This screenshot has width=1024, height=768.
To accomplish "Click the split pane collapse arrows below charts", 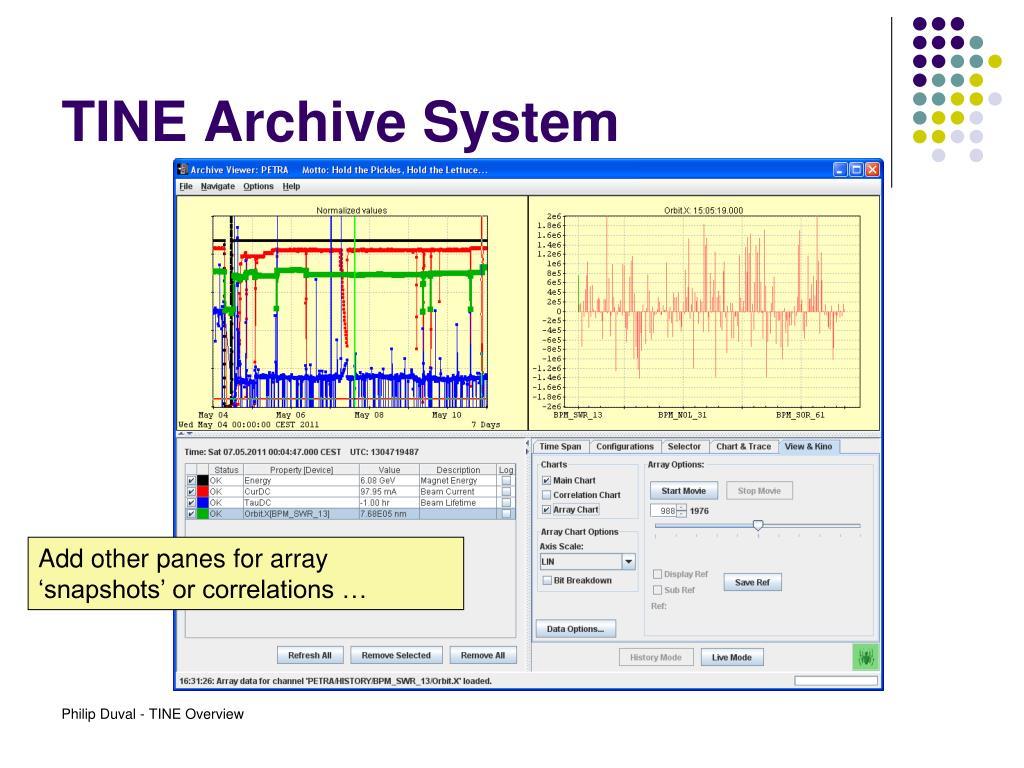I will (185, 433).
